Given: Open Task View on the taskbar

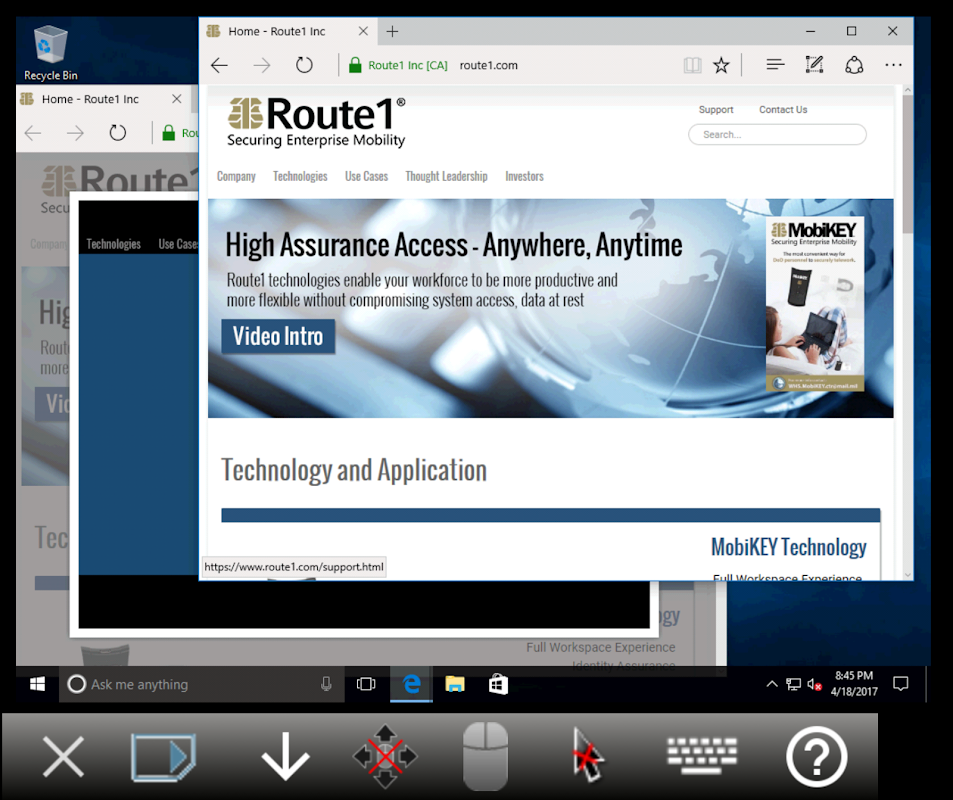Looking at the screenshot, I should point(366,684).
